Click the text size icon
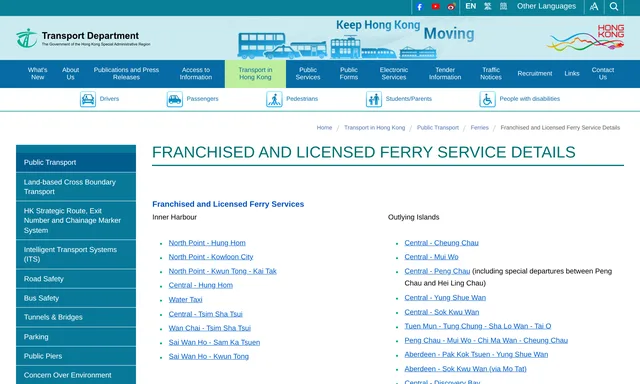This screenshot has height=384, width=640. [594, 7]
